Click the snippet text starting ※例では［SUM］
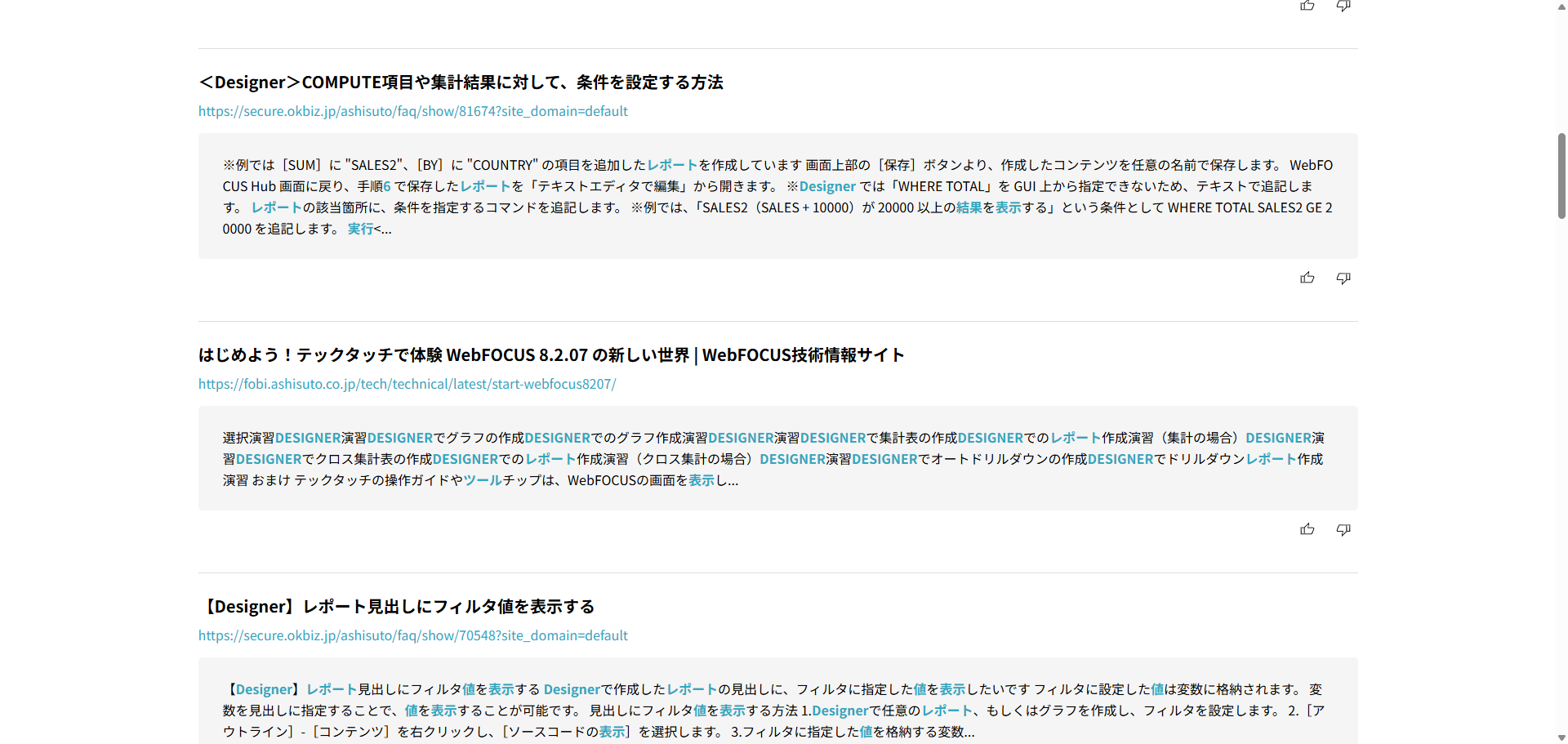1568x744 pixels. click(x=777, y=197)
